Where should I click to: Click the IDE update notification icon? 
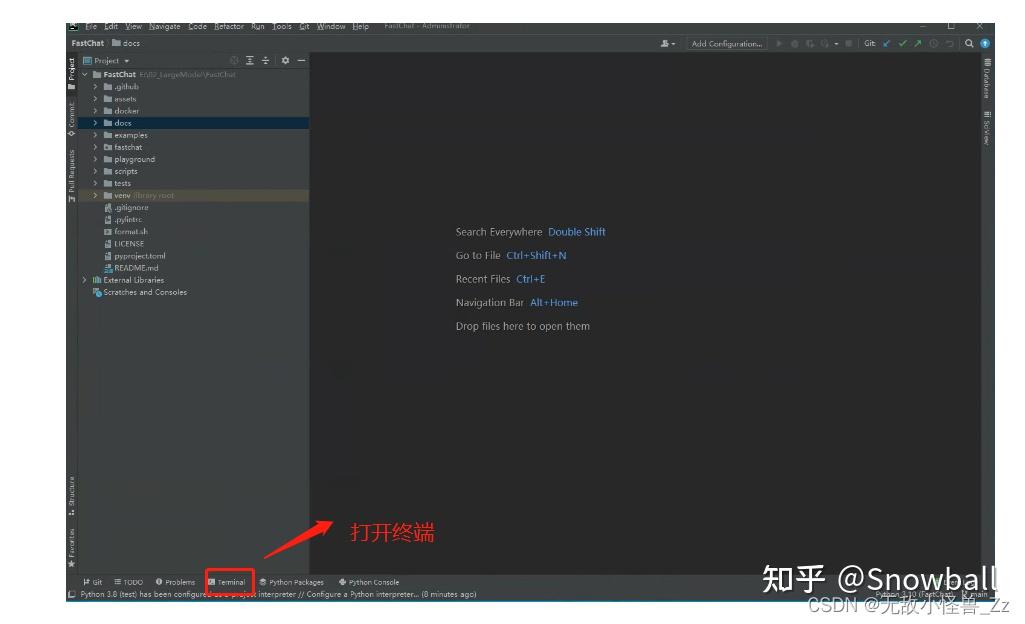tap(984, 44)
